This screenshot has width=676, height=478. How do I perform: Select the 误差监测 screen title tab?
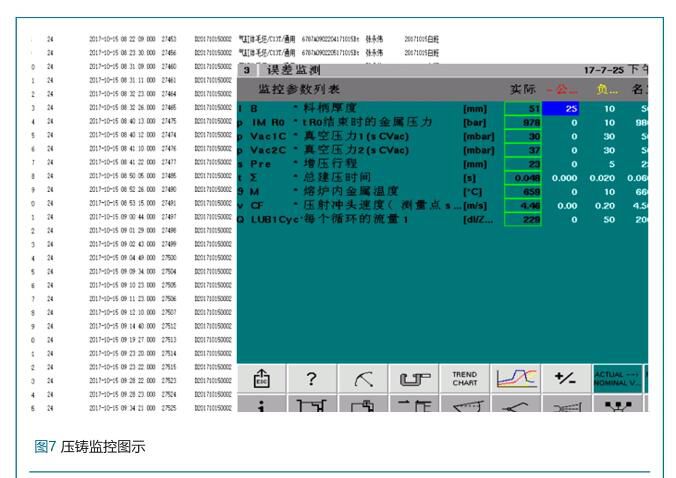pos(293,70)
